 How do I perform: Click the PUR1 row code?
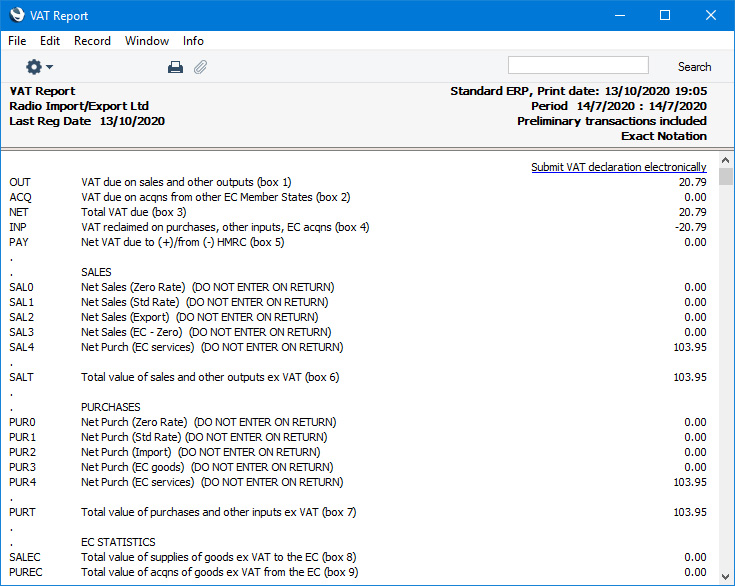tap(22, 437)
